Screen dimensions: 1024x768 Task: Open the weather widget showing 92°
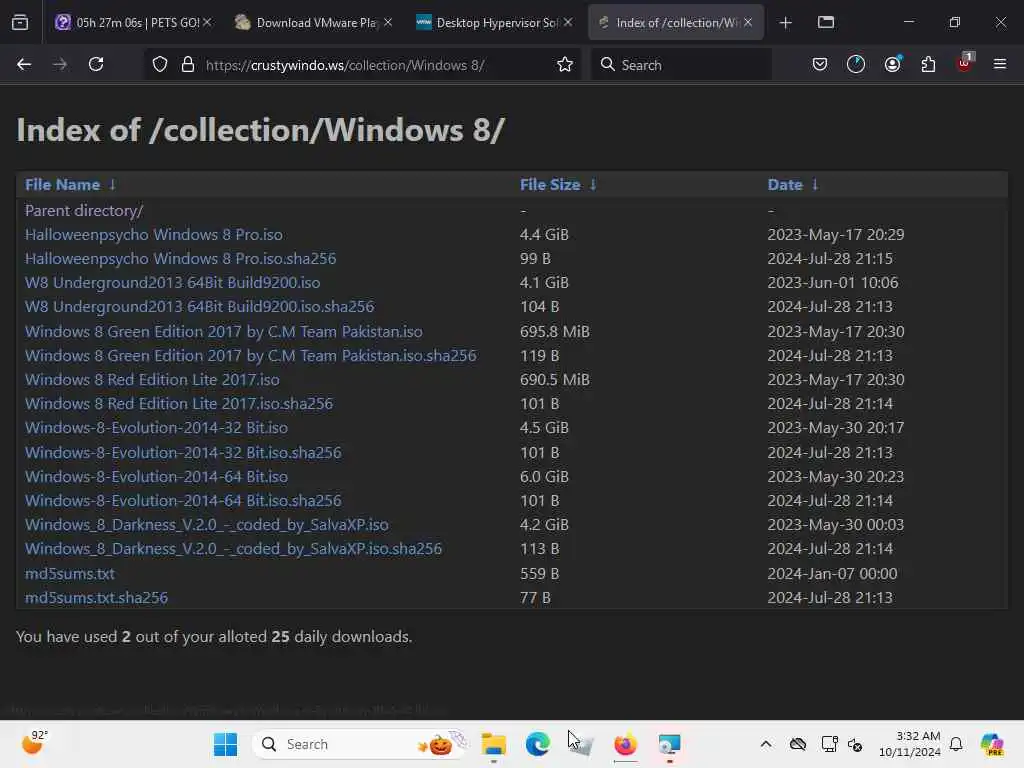[x=34, y=743]
